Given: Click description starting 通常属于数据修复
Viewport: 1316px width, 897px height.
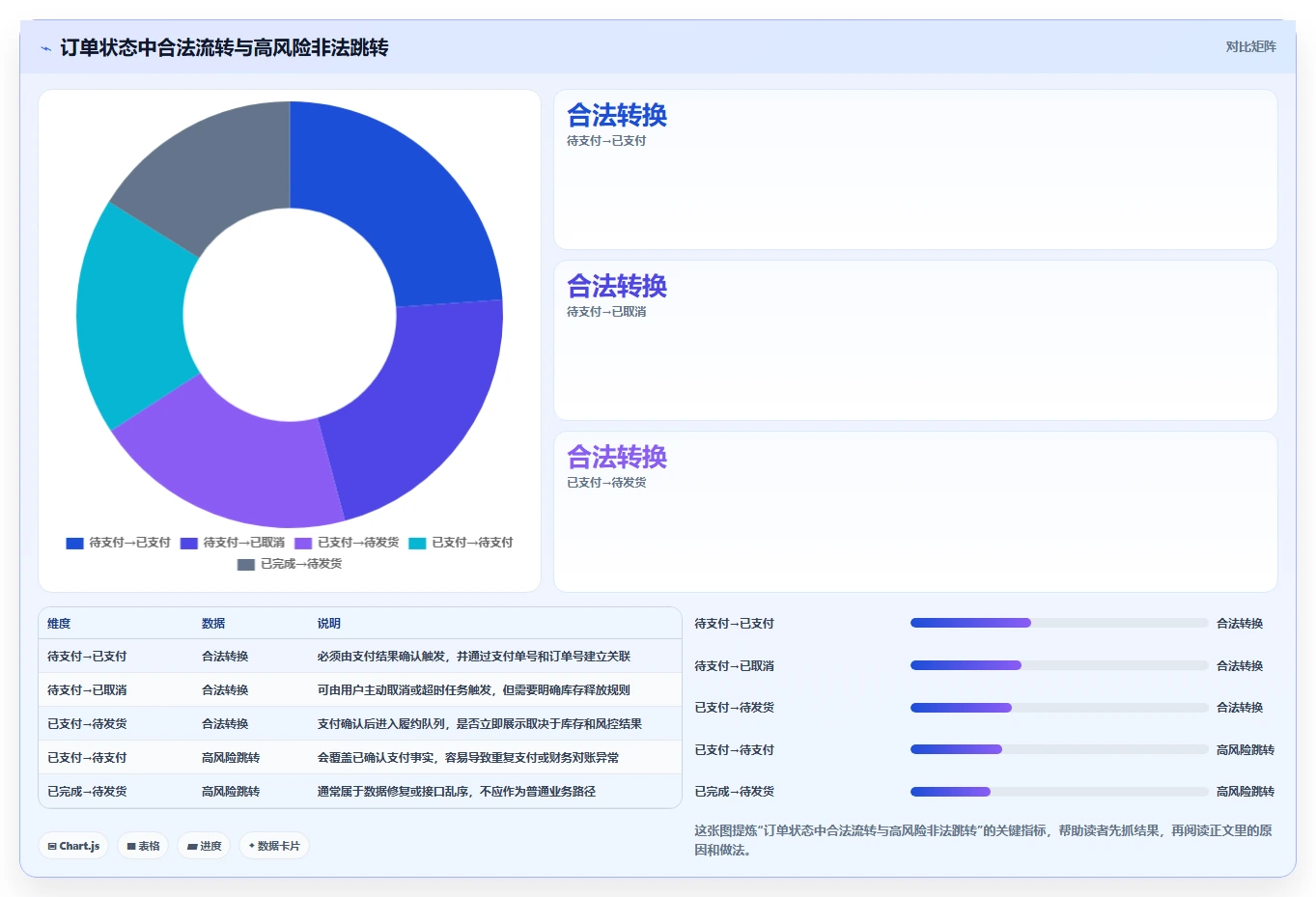Looking at the screenshot, I should pos(457,792).
